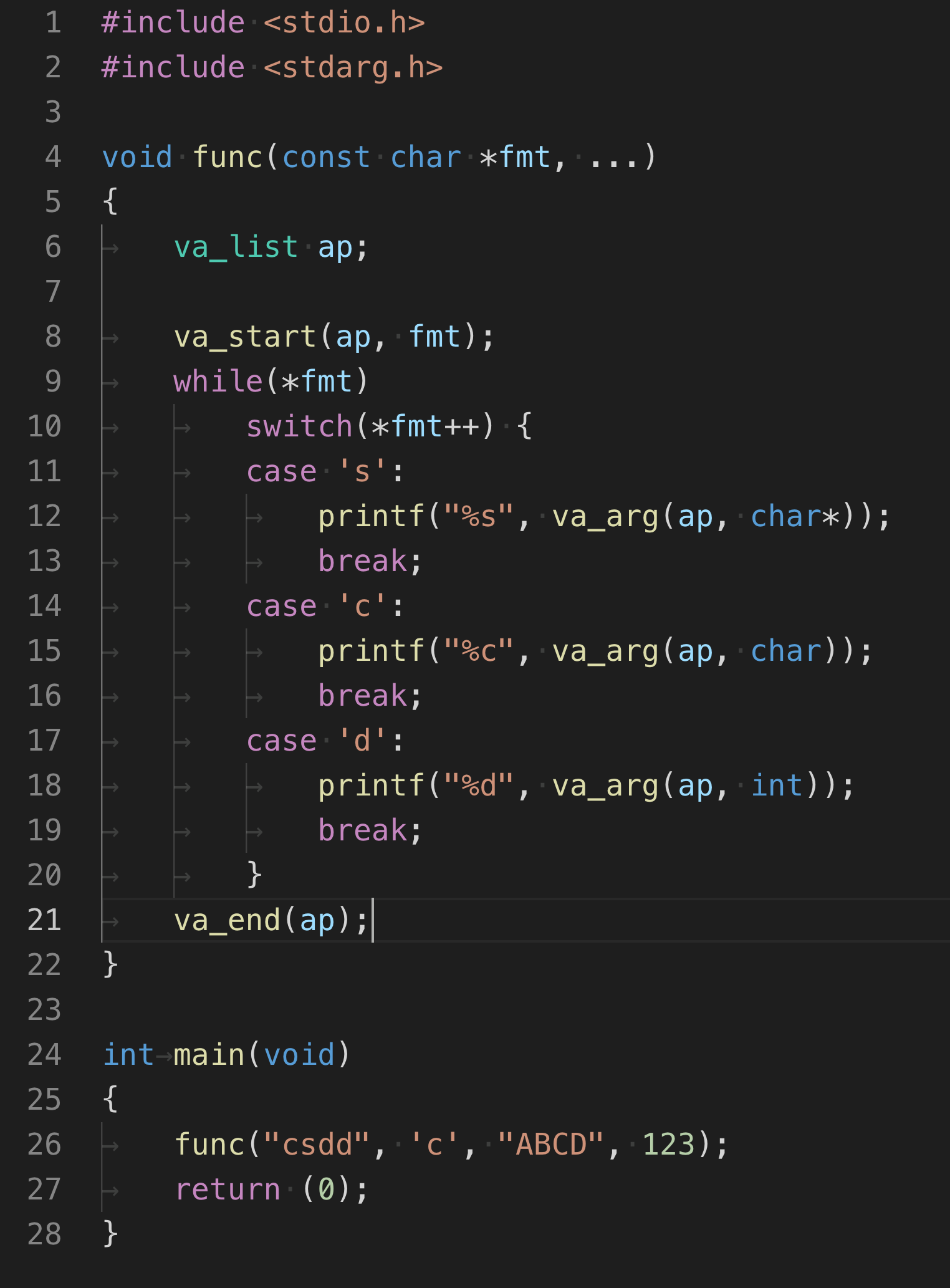Click the number 123 on line 26
Image resolution: width=950 pixels, height=1288 pixels.
click(x=668, y=1145)
